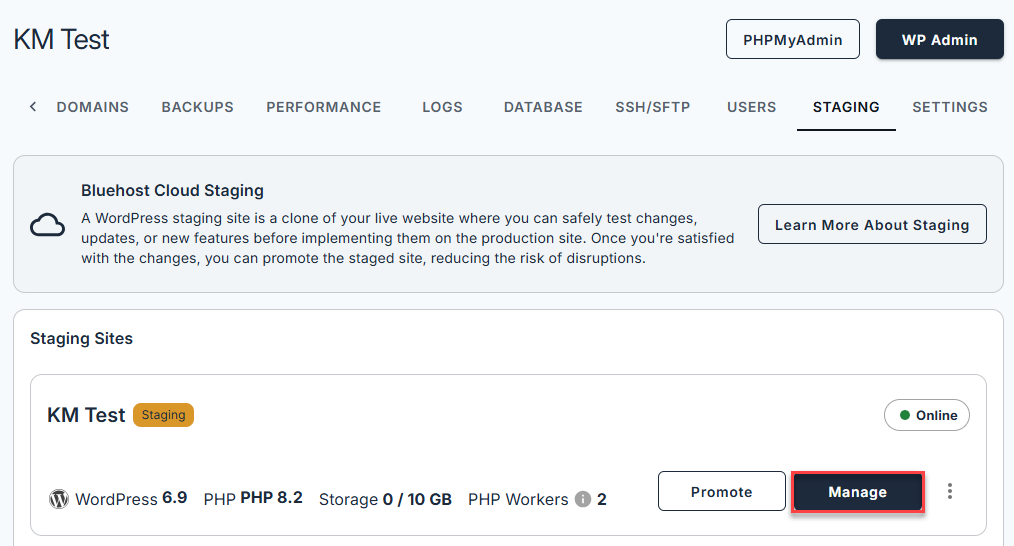Open the SSH/SFTP tab

coord(653,107)
